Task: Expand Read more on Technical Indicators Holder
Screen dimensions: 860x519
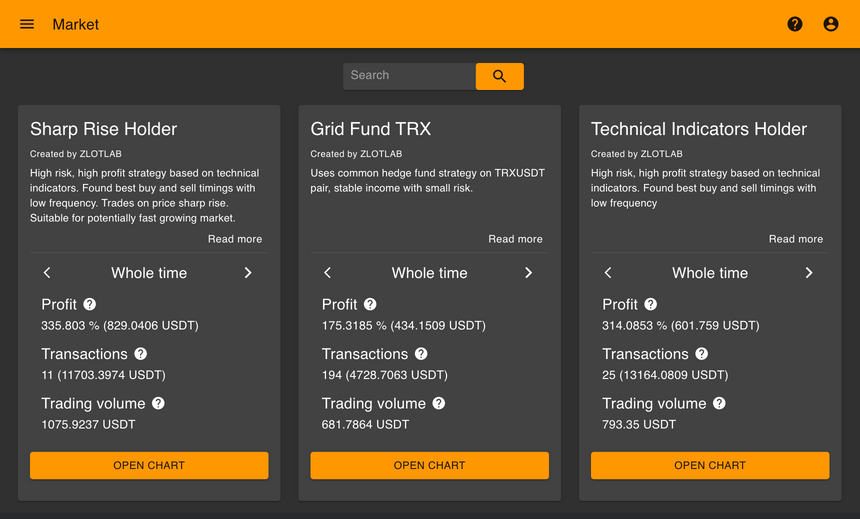Action: point(795,239)
